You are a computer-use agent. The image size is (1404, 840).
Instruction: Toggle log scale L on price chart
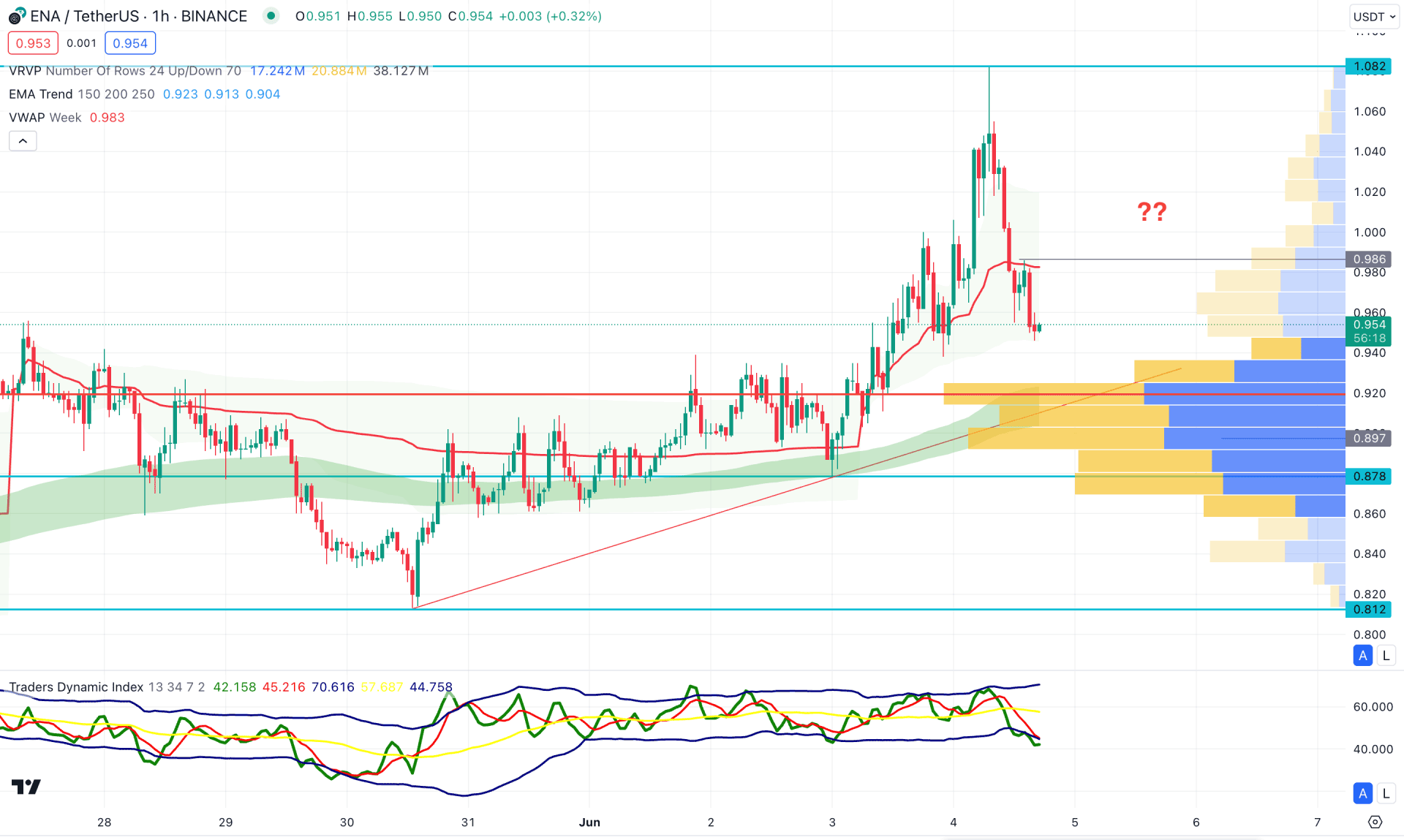pos(1386,656)
